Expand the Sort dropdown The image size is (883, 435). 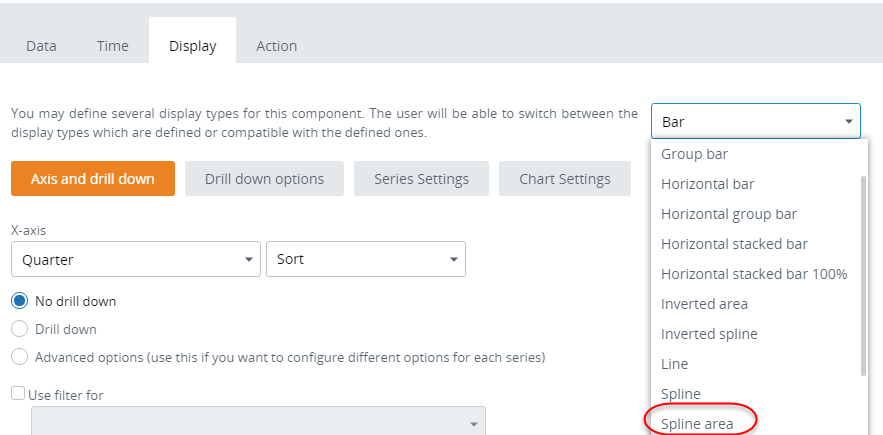click(x=365, y=259)
